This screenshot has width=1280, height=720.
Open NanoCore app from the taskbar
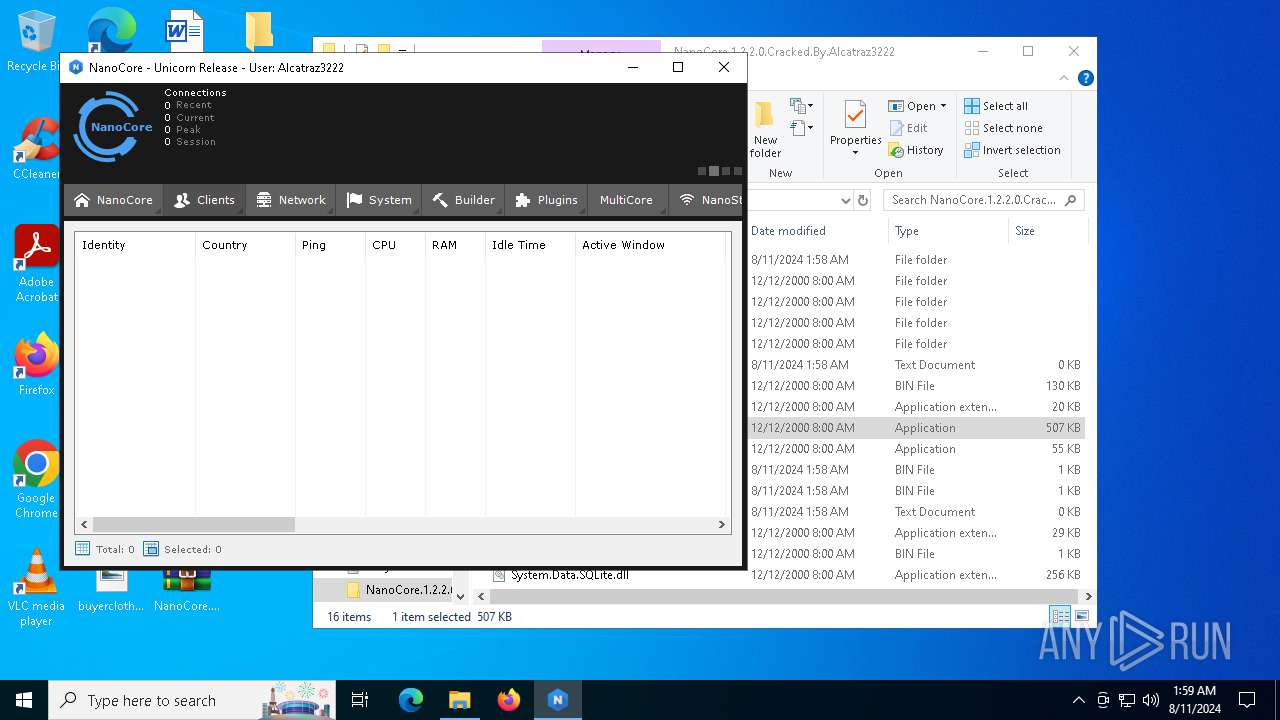coord(558,700)
